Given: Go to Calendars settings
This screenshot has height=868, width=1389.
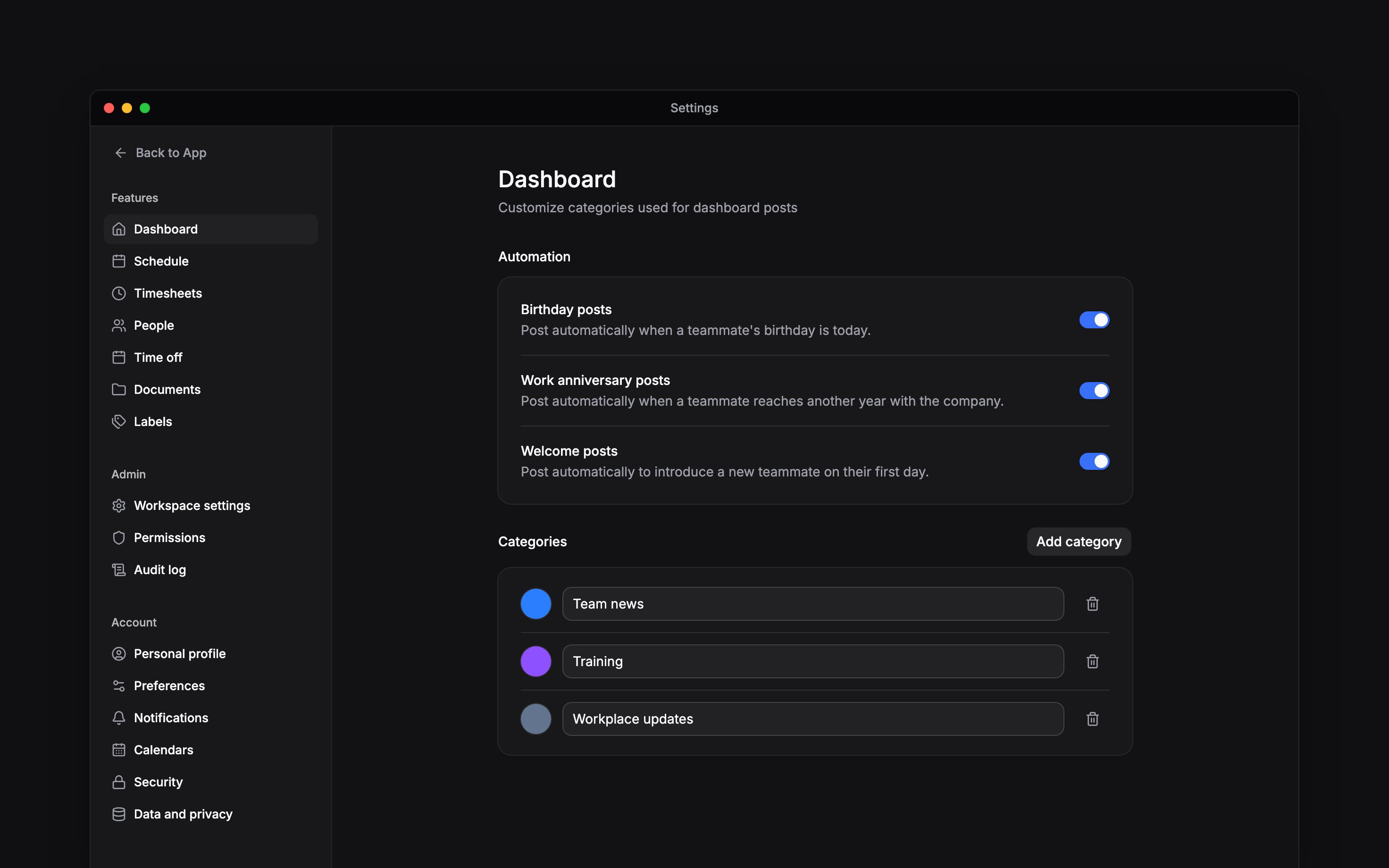Looking at the screenshot, I should (x=210, y=751).
